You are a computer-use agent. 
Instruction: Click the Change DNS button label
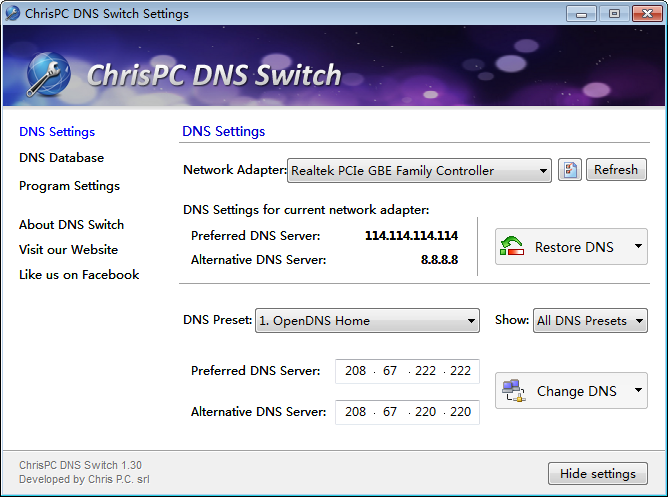pyautogui.click(x=576, y=391)
